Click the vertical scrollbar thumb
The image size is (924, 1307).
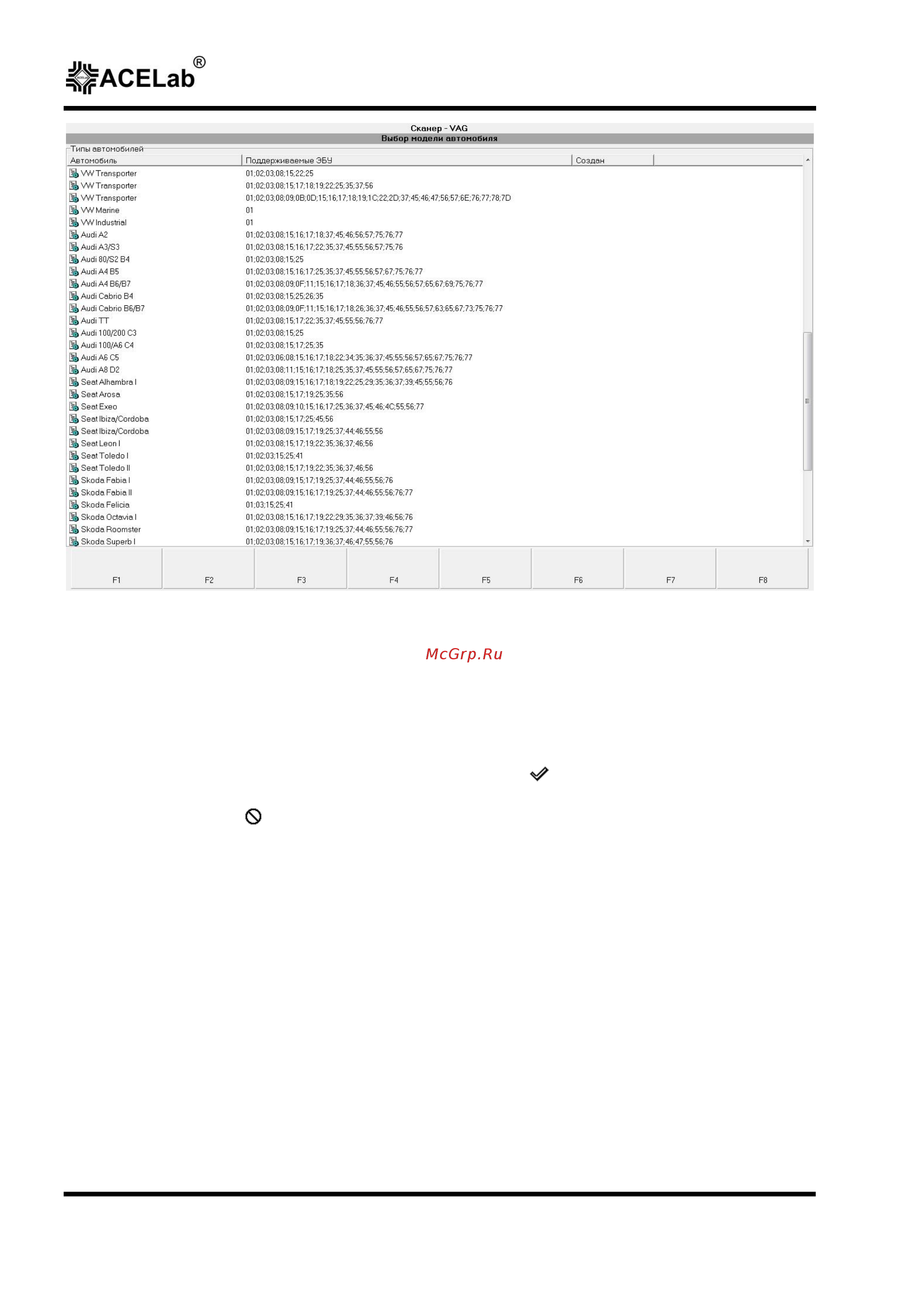point(807,401)
